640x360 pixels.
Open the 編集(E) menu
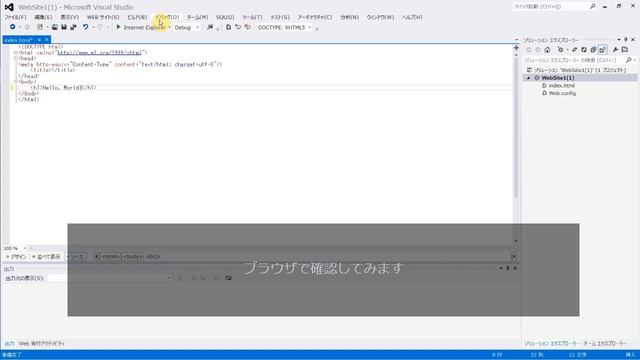[x=43, y=17]
